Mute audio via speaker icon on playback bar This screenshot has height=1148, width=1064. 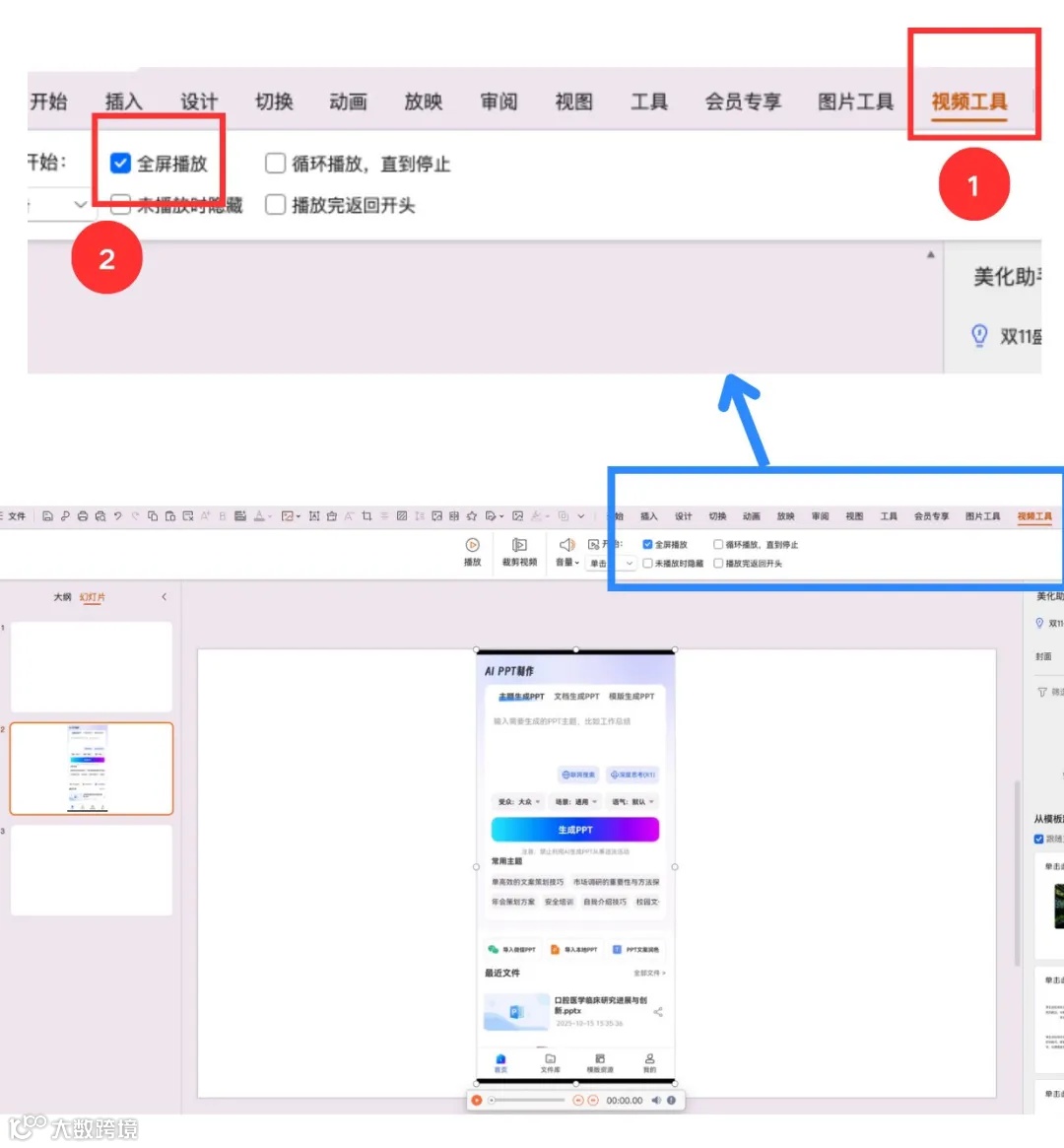(x=657, y=1100)
